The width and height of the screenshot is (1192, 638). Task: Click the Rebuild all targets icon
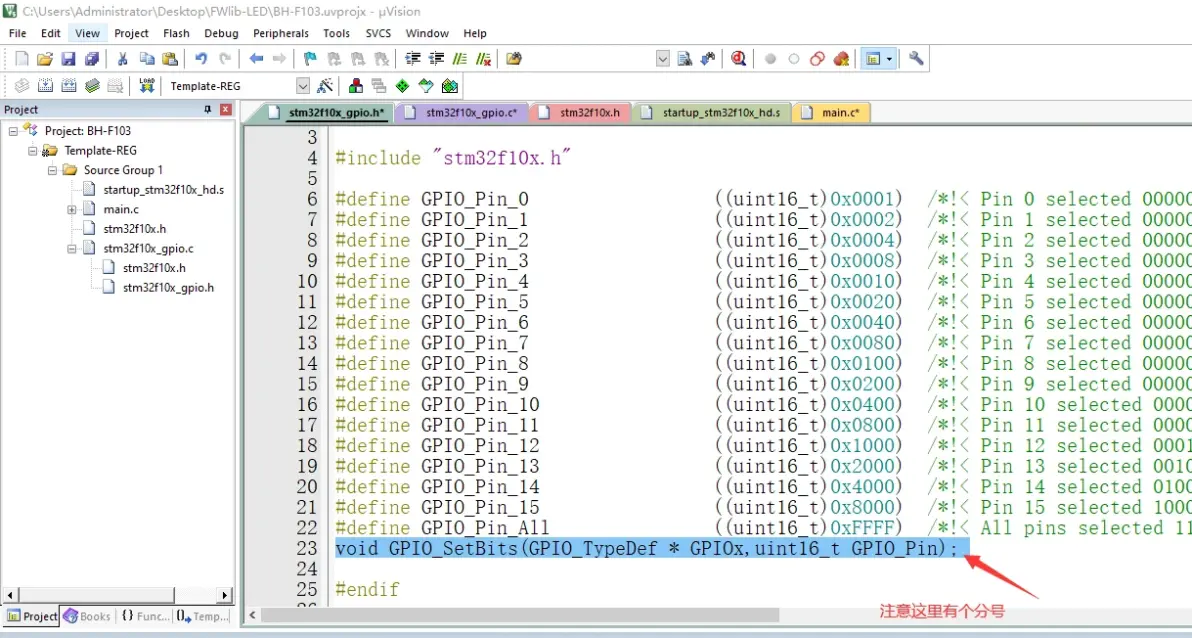pyautogui.click(x=68, y=86)
